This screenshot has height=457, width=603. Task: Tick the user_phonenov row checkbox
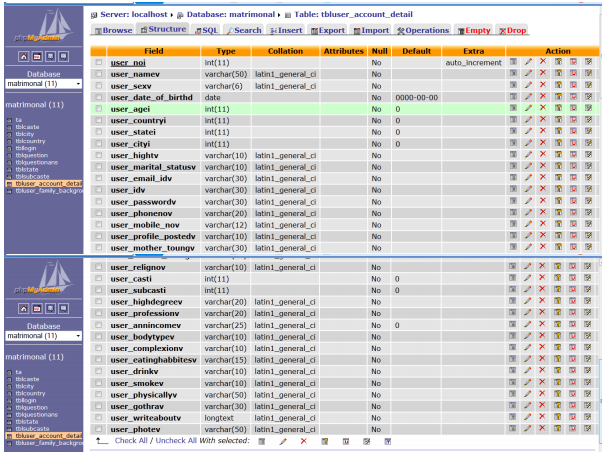(99, 213)
